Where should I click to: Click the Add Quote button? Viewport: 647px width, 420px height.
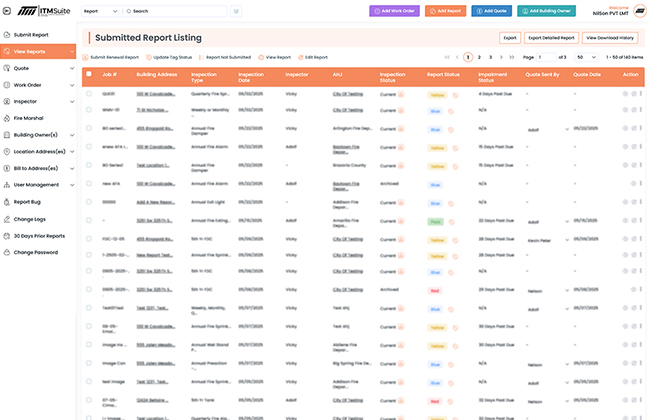click(x=491, y=11)
